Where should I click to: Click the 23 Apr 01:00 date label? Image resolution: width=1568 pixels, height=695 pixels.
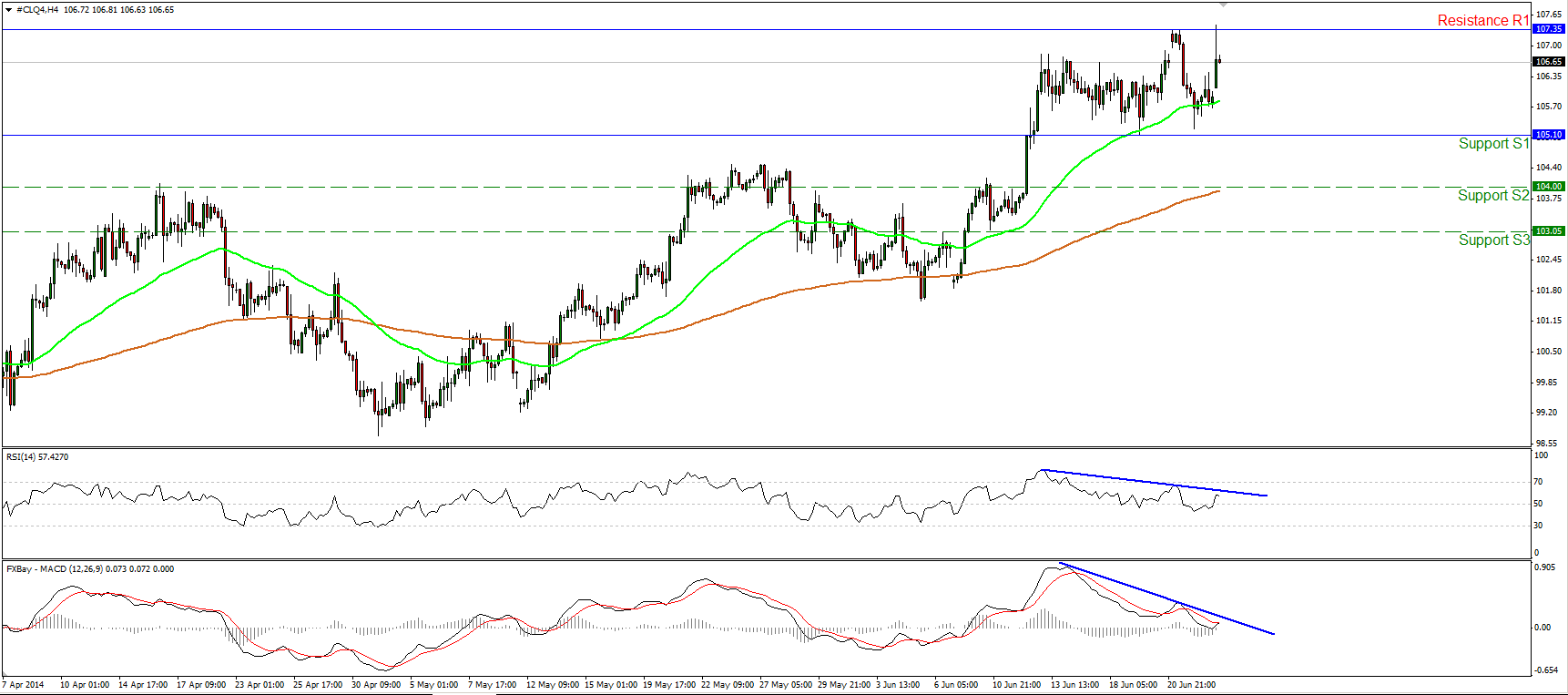260,684
